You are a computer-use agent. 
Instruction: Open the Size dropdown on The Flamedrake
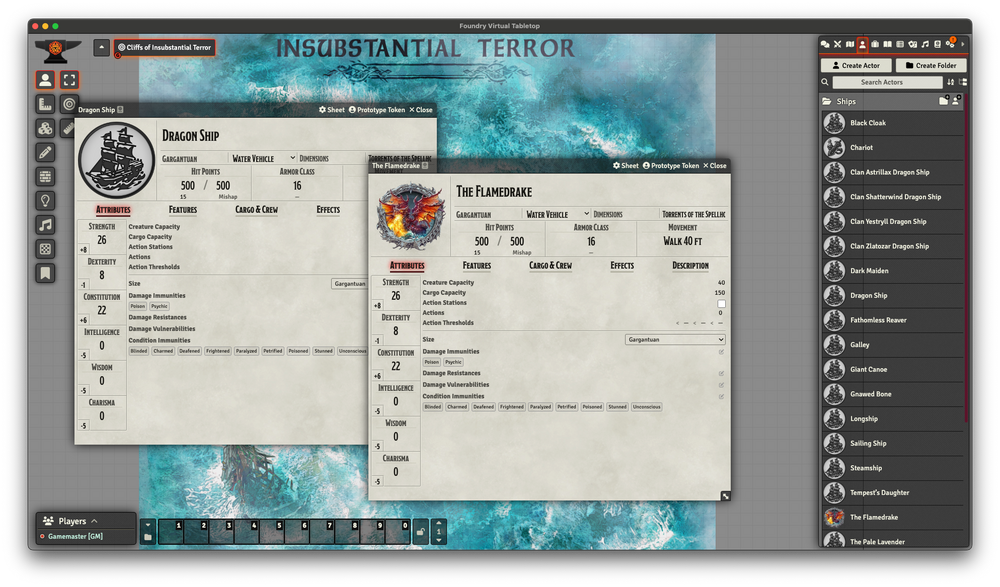pos(675,340)
